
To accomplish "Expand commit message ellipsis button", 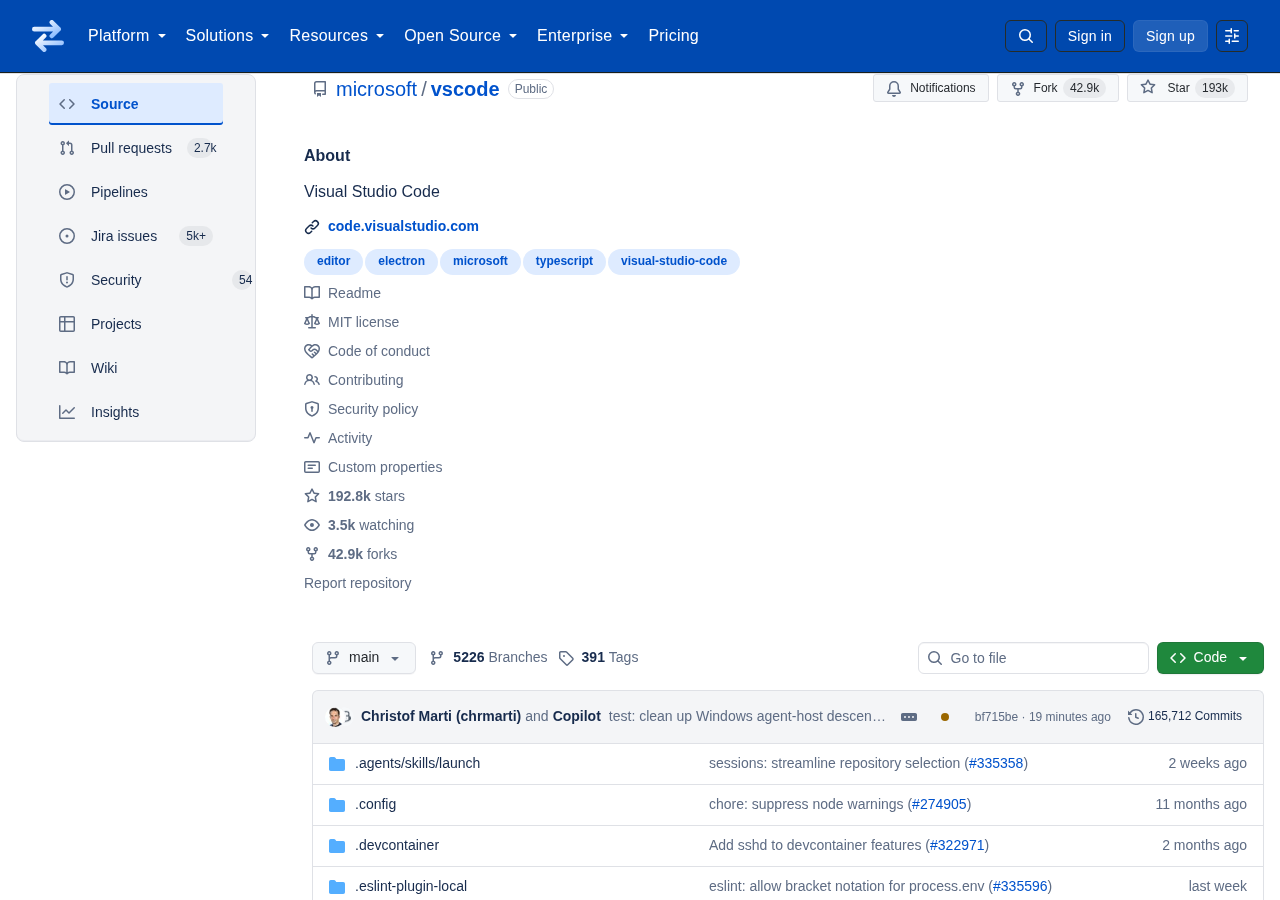I will pos(909,717).
